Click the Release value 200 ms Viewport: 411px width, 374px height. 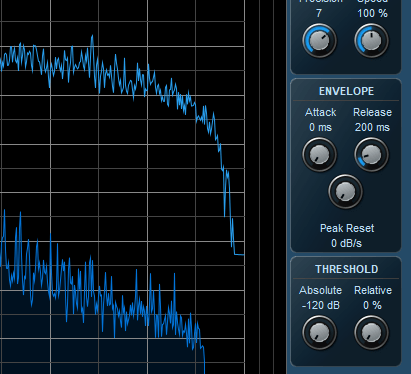tap(372, 127)
